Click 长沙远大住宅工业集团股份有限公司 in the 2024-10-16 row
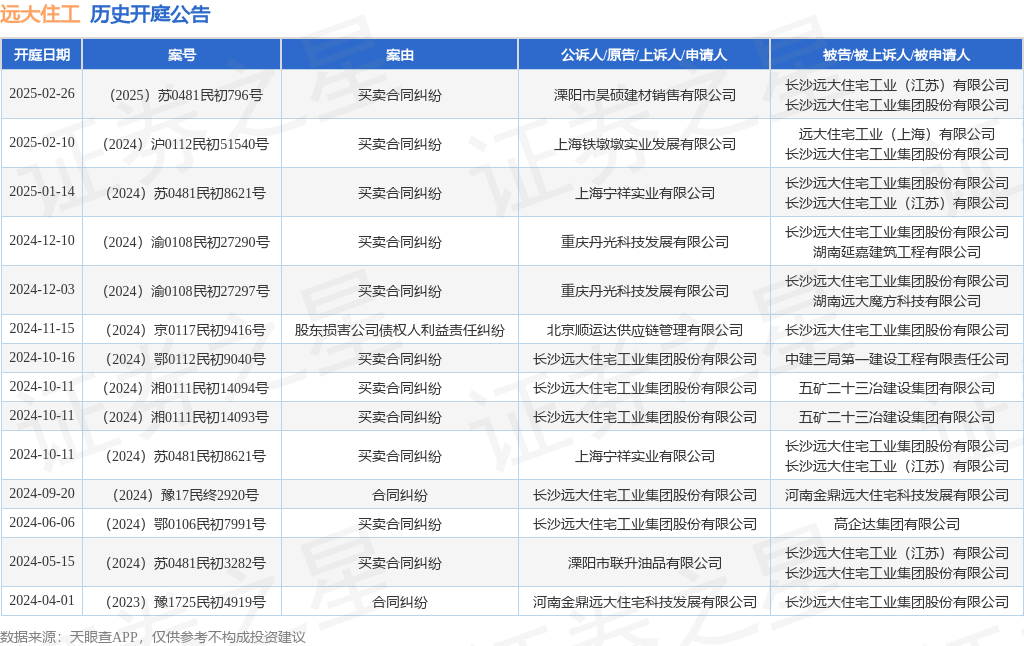This screenshot has width=1024, height=646. pyautogui.click(x=645, y=359)
